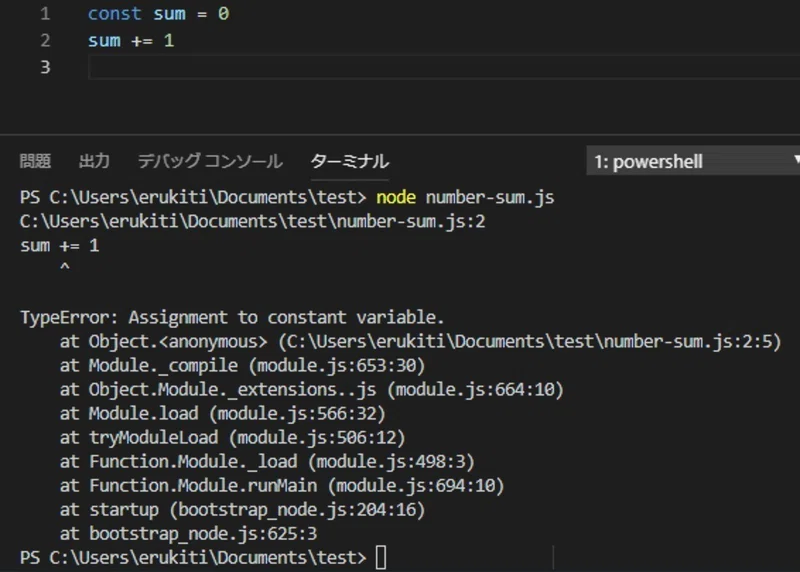Click 'at Function.Module._load (module.js:498:3)' line
The width and height of the screenshot is (800, 572).
pyautogui.click(x=267, y=461)
